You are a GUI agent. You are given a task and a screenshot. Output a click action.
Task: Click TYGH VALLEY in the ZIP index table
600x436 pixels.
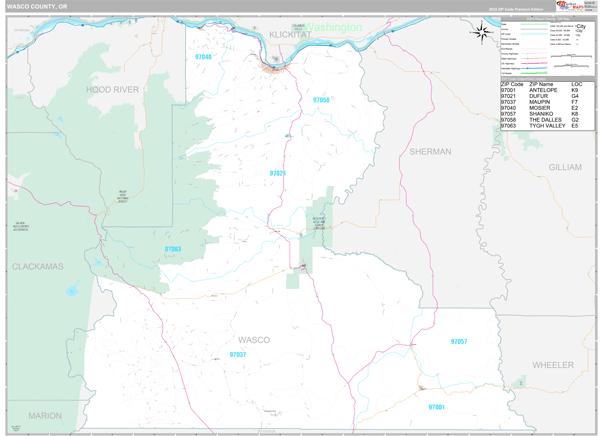click(x=547, y=126)
